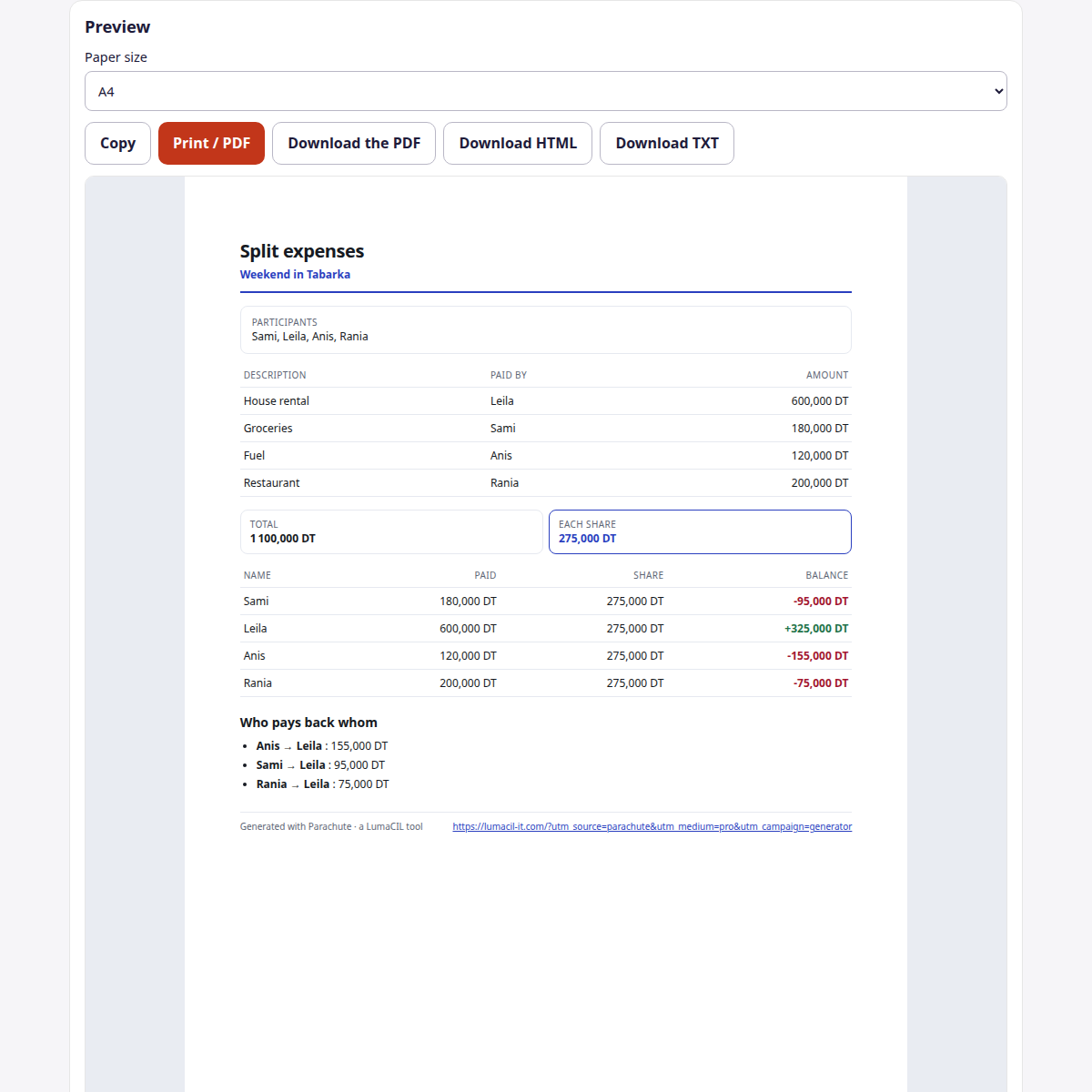The height and width of the screenshot is (1092, 1092).
Task: Click Download the PDF
Action: pos(354,143)
